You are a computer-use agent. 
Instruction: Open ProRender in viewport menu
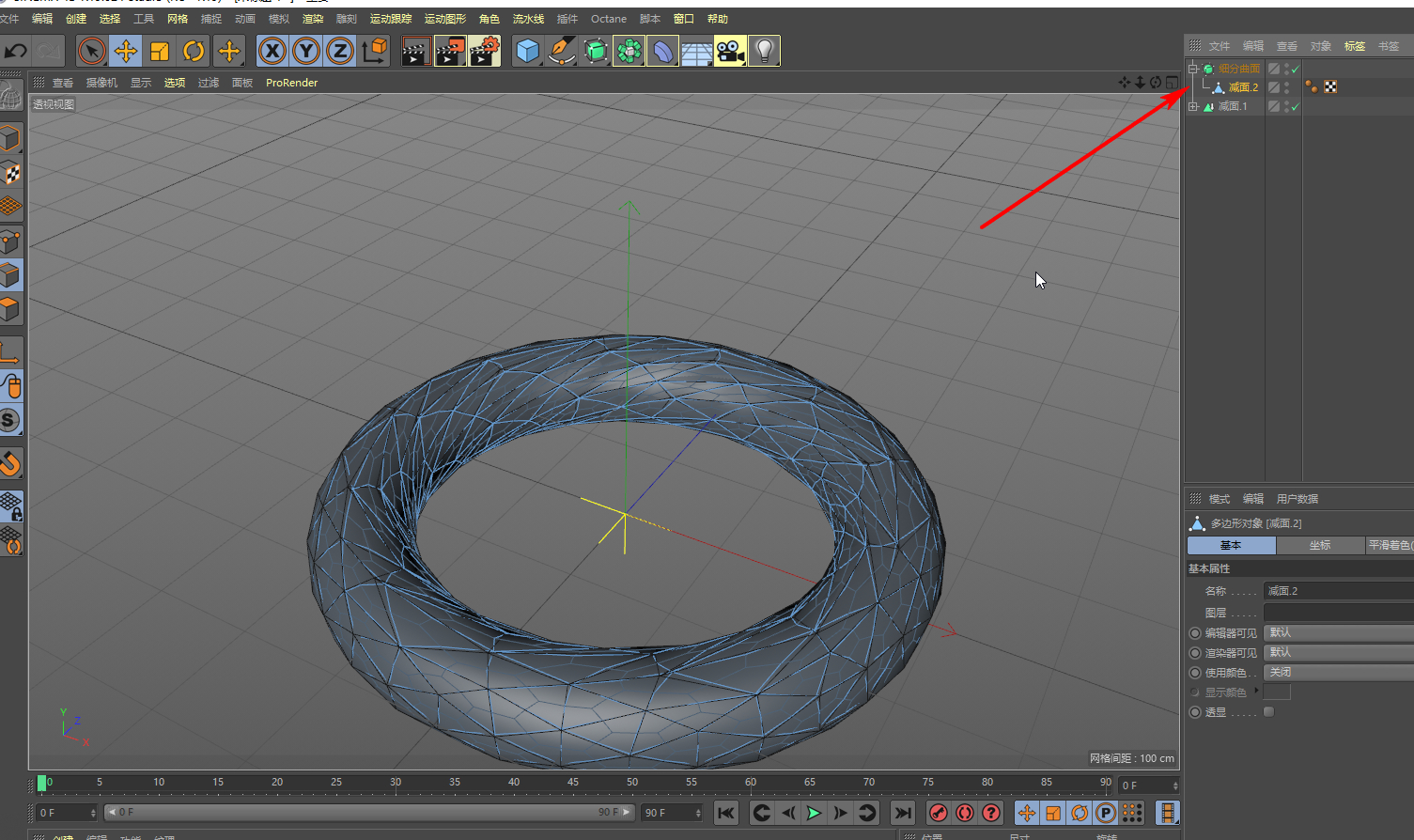click(292, 83)
